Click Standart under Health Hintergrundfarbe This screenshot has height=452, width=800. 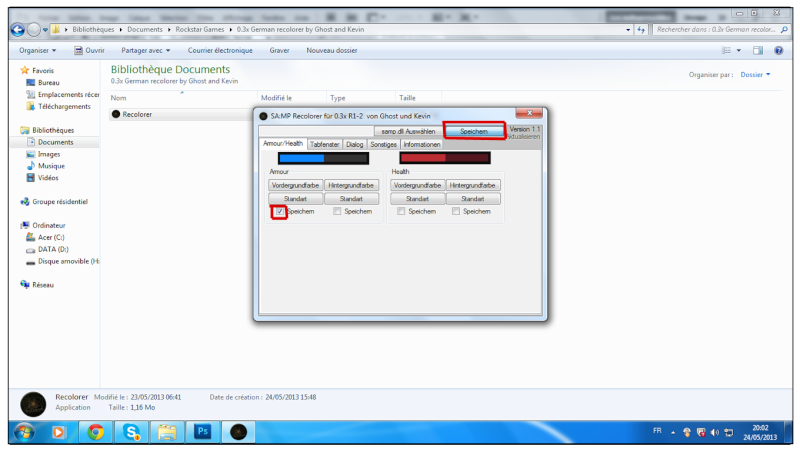pos(472,199)
